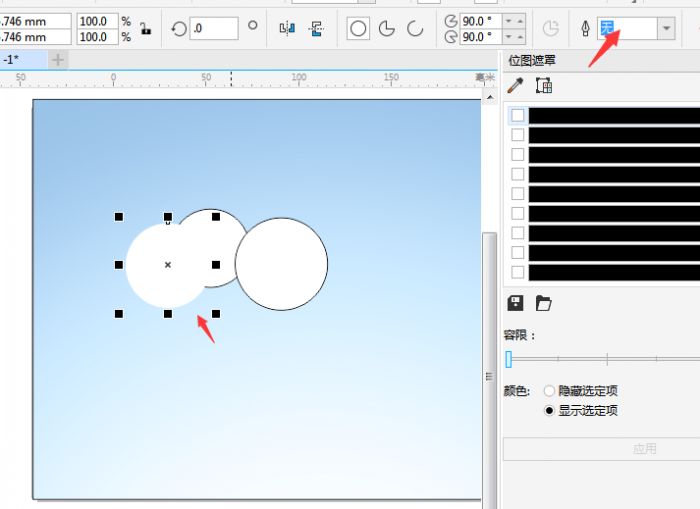700x509 pixels.
Task: Click the mirror vertically icon
Action: click(x=317, y=29)
